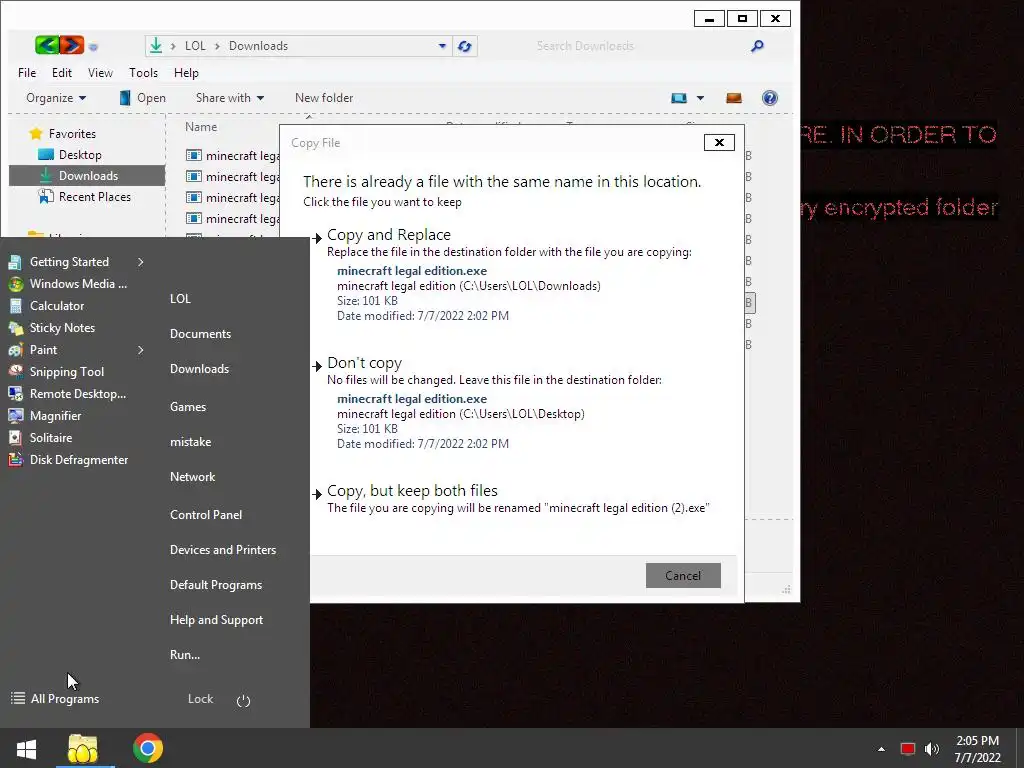Open Getting Started from the Start menu
The image size is (1024, 768).
[x=69, y=262]
